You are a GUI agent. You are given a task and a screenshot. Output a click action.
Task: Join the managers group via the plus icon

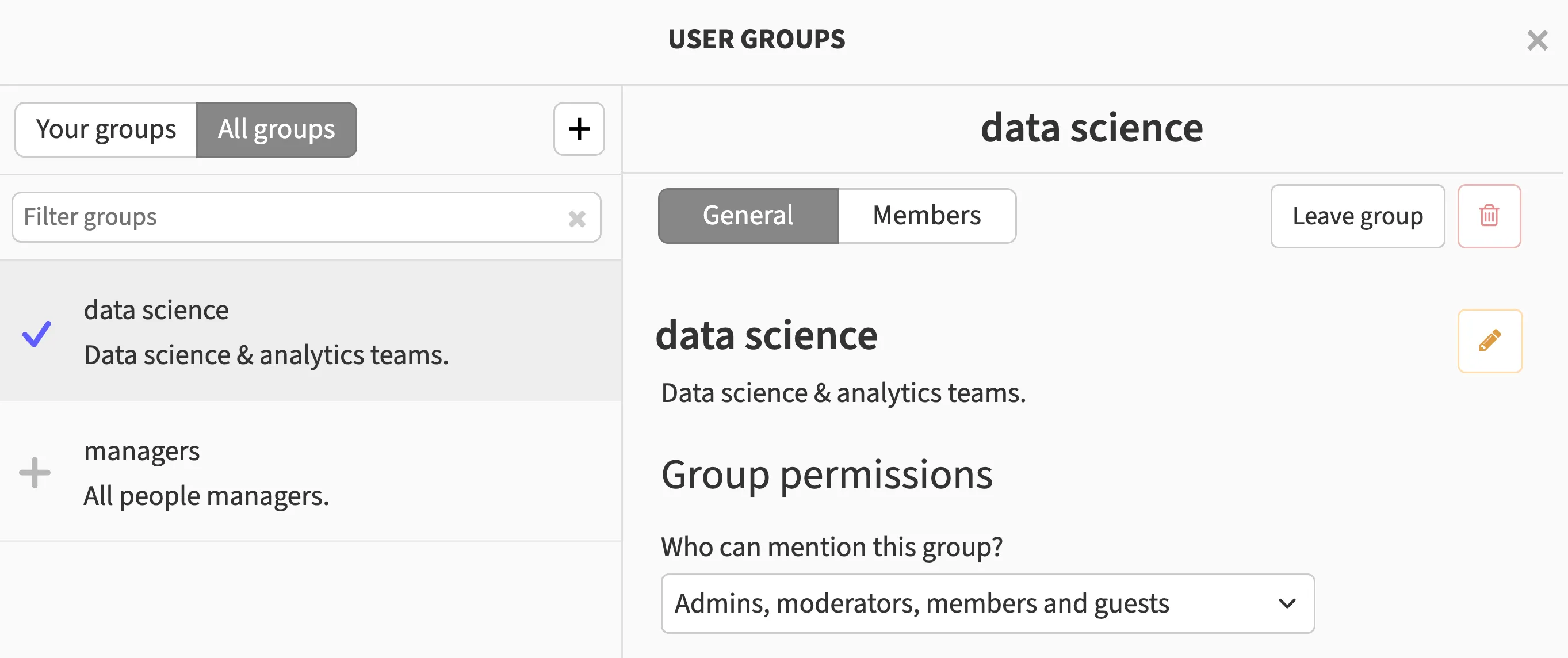click(x=35, y=472)
